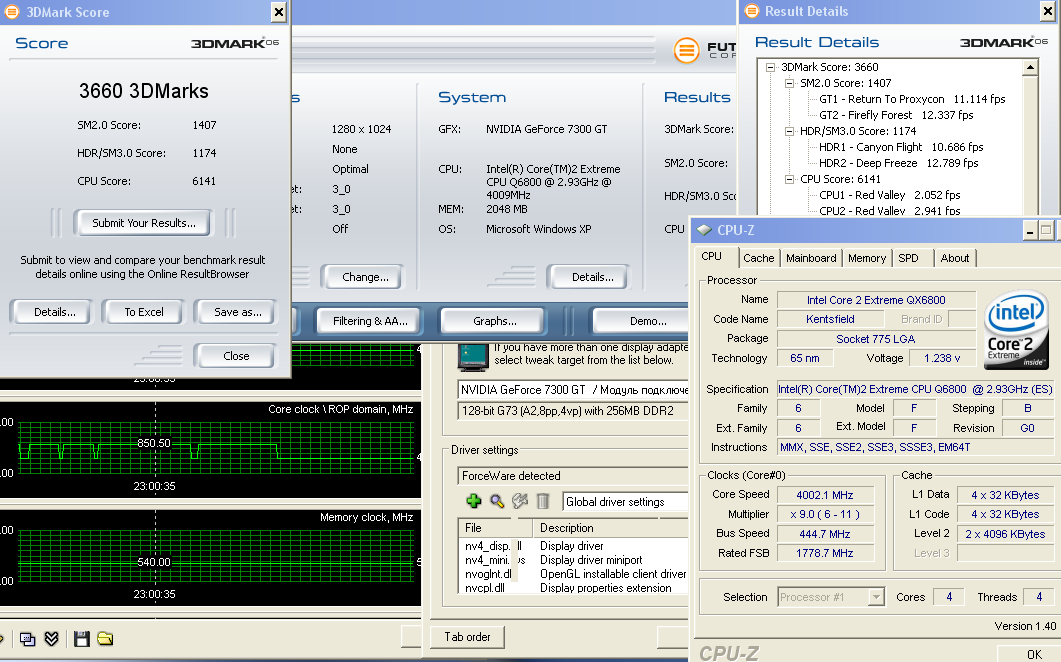1061x662 pixels.
Task: Click the Save as button
Action: (238, 312)
